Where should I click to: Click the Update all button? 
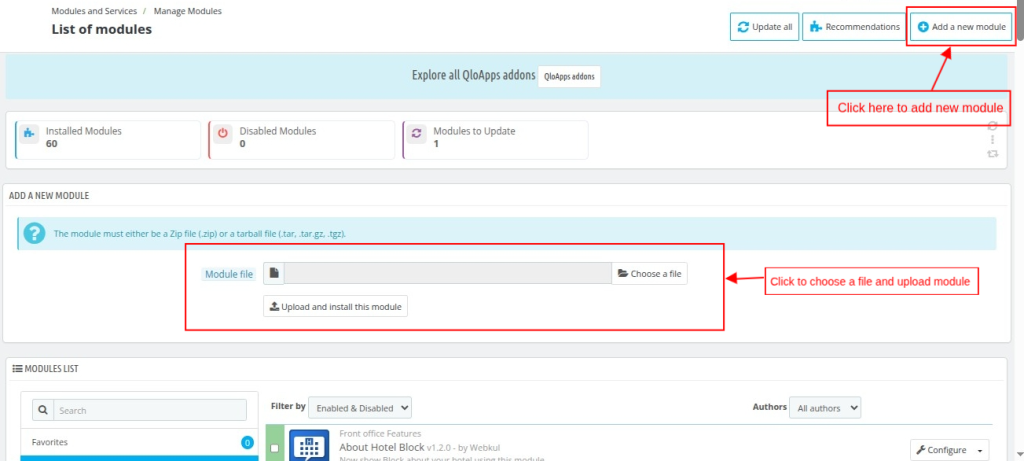coord(764,27)
